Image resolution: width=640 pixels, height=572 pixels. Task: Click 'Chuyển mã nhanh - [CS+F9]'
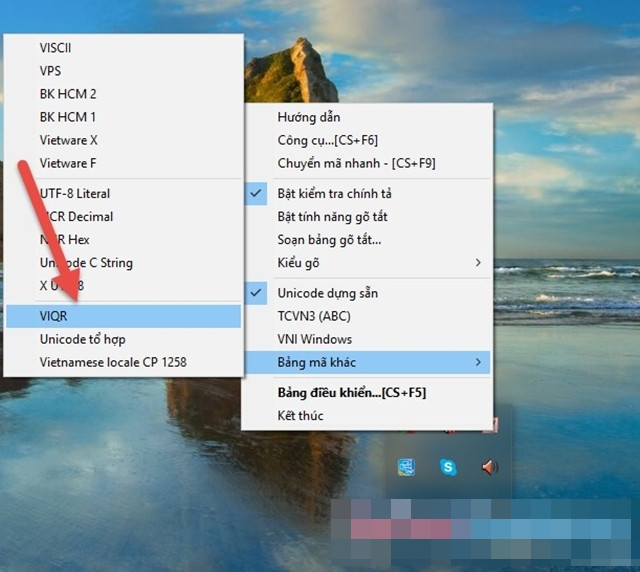(x=356, y=163)
